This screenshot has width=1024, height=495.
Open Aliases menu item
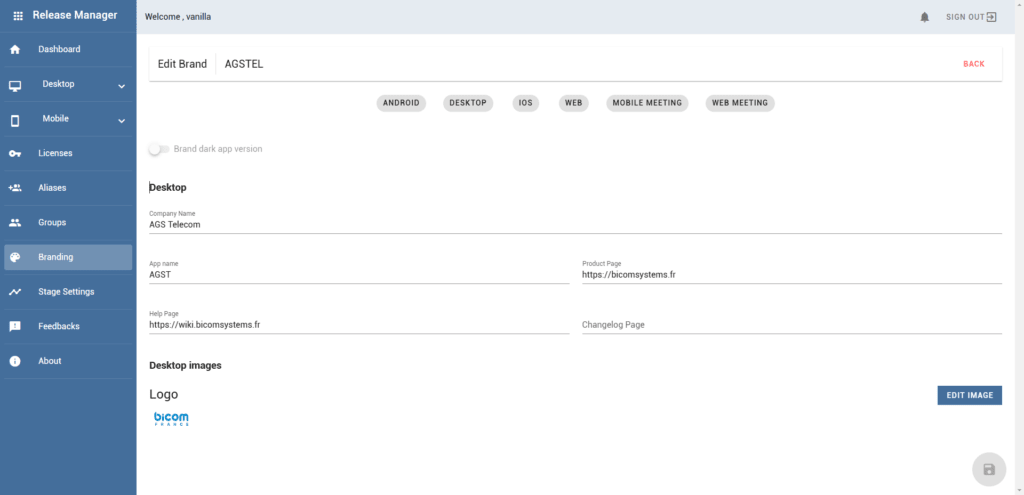[68, 188]
